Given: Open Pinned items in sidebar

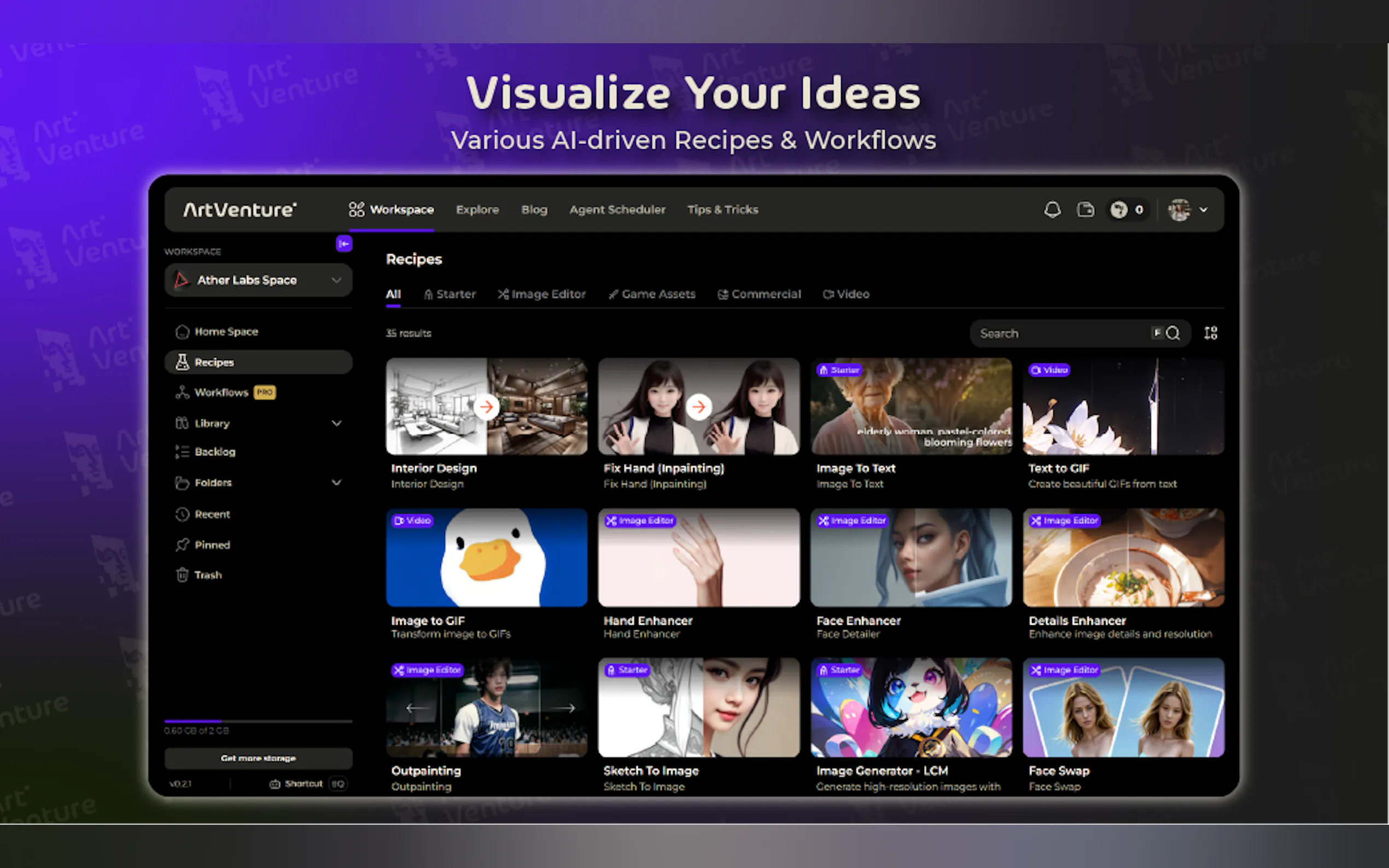Looking at the screenshot, I should point(211,545).
